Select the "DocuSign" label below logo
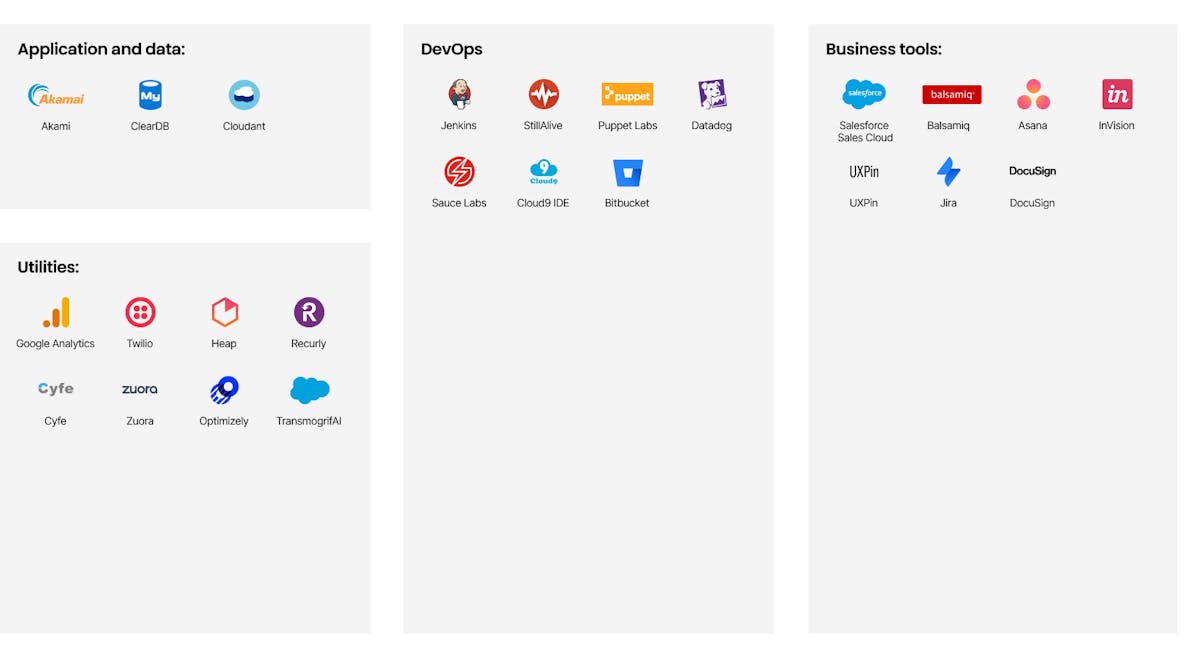This screenshot has width=1200, height=664. (x=1032, y=203)
